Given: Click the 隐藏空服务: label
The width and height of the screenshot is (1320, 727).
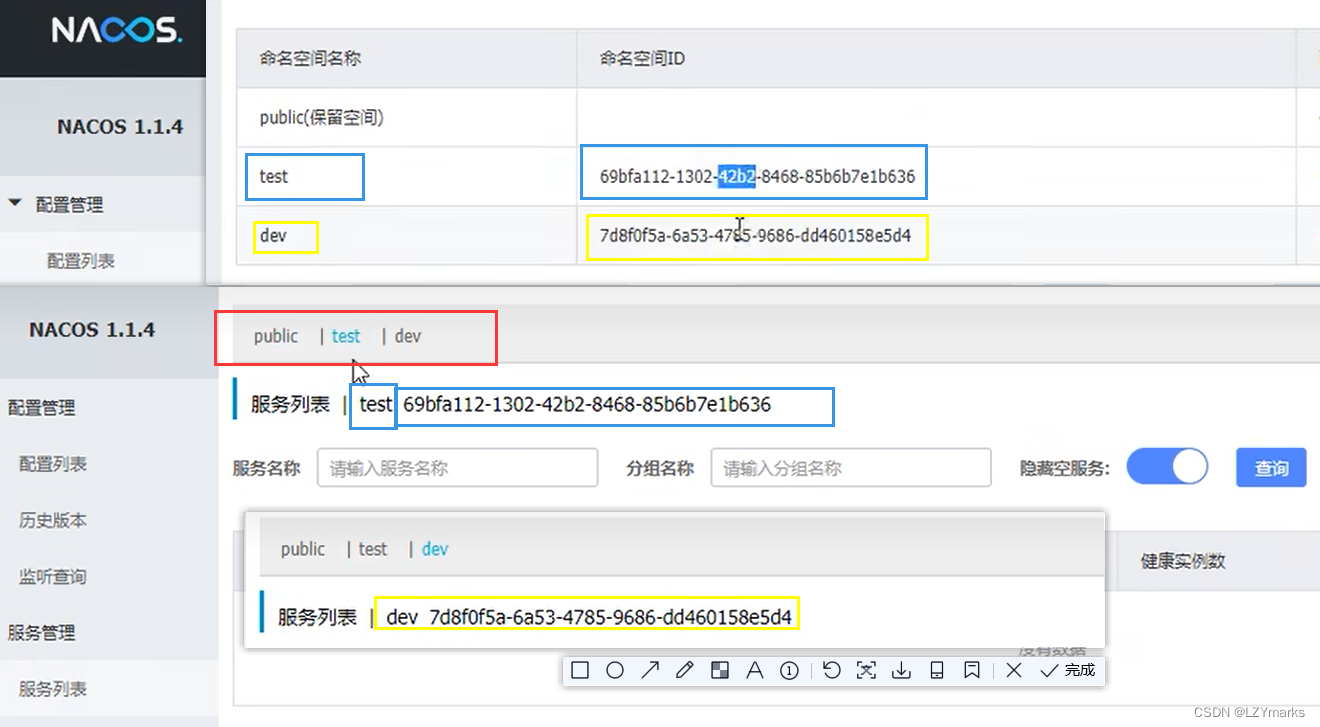Looking at the screenshot, I should [x=1064, y=468].
